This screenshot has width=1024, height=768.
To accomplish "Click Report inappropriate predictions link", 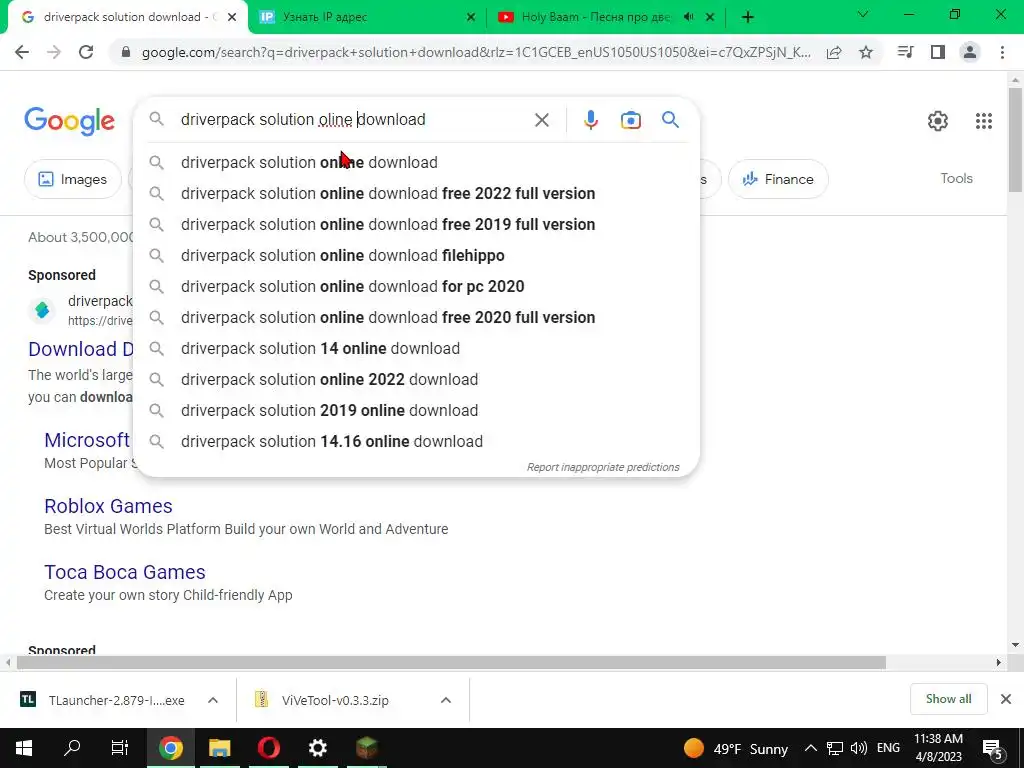I will 603,467.
